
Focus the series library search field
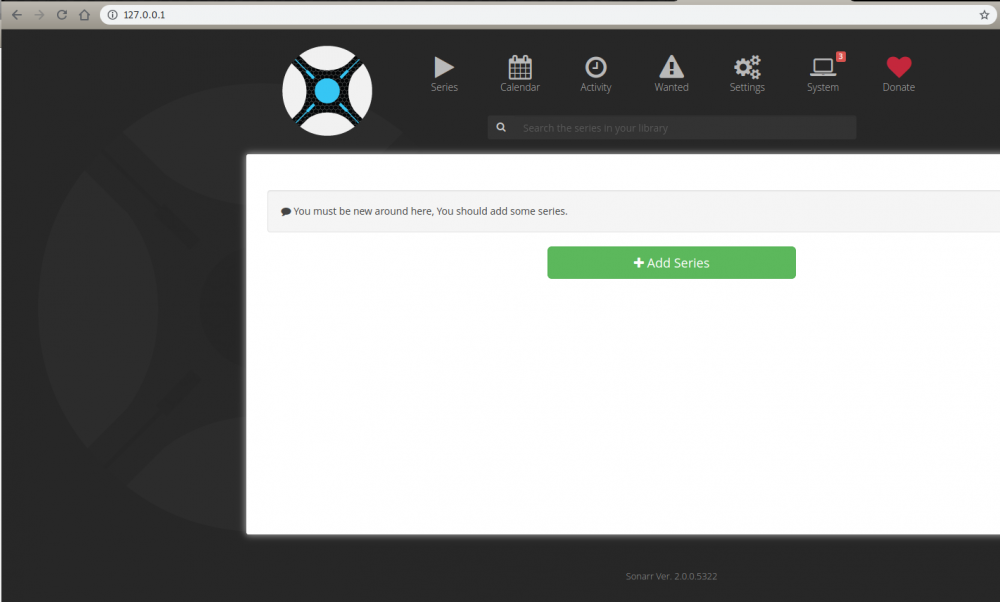[x=672, y=128]
